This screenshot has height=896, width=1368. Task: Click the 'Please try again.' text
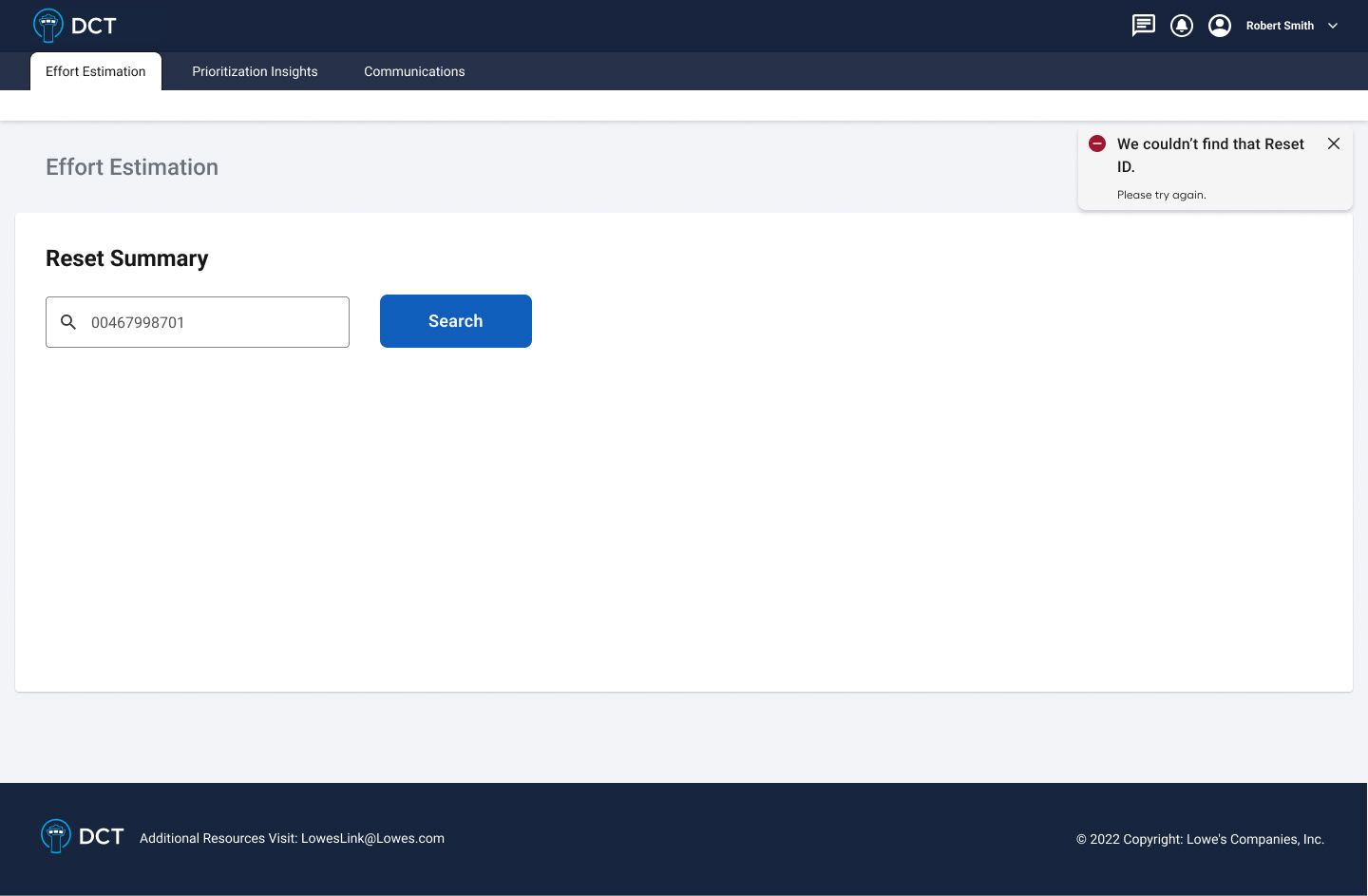tap(1161, 195)
